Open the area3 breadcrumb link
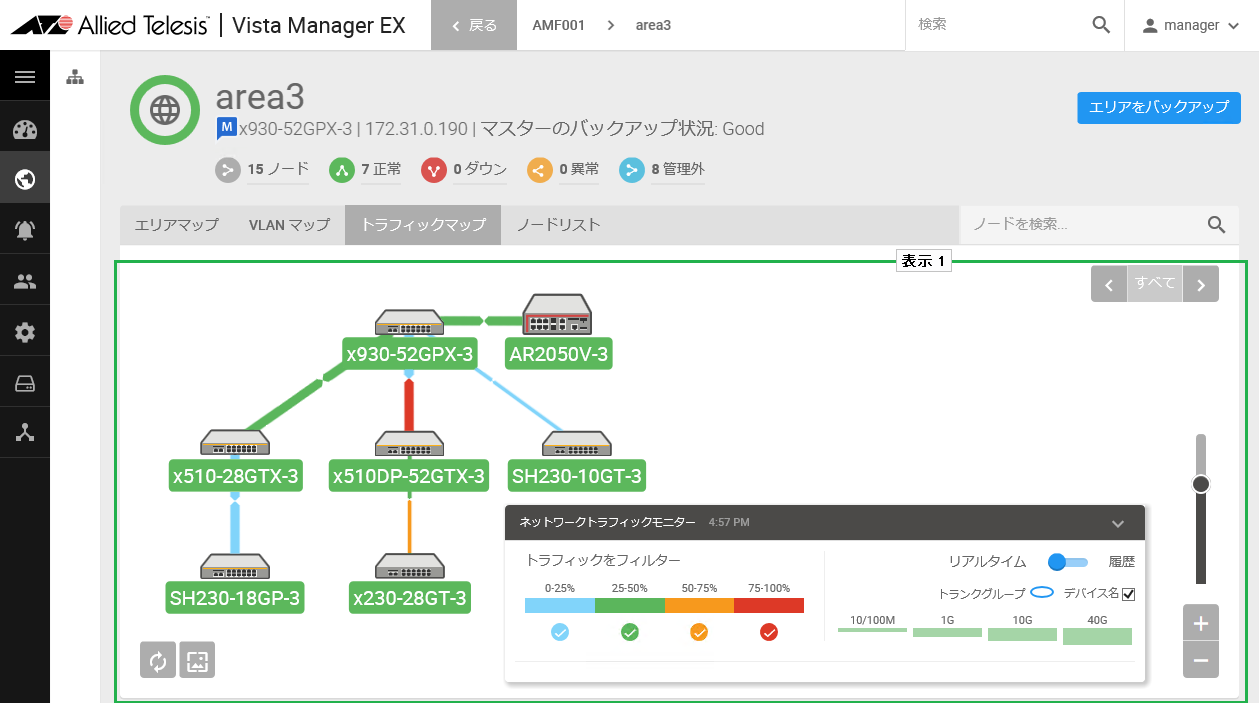The width and height of the screenshot is (1259, 703). pyautogui.click(x=653, y=25)
